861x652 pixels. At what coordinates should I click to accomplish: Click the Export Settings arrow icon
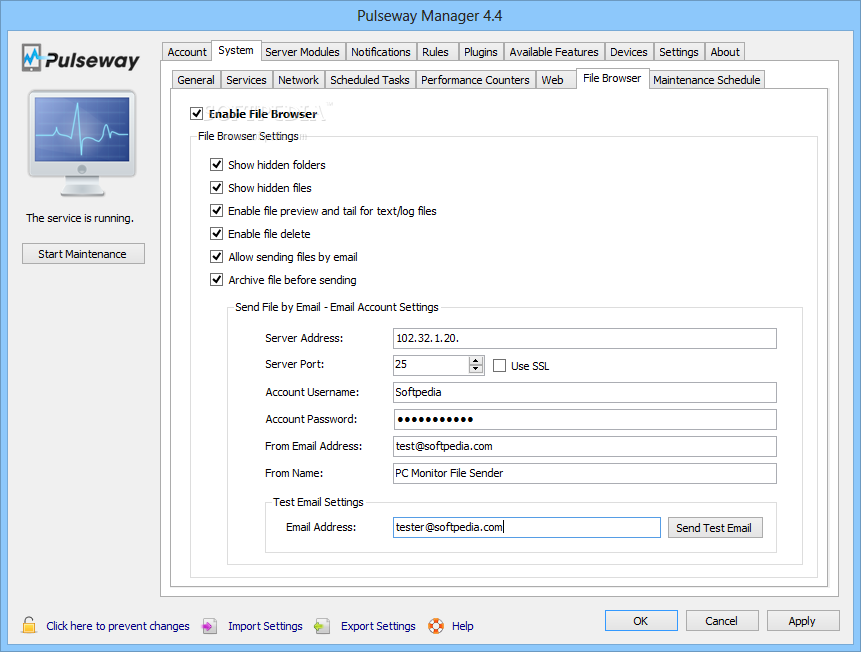322,626
